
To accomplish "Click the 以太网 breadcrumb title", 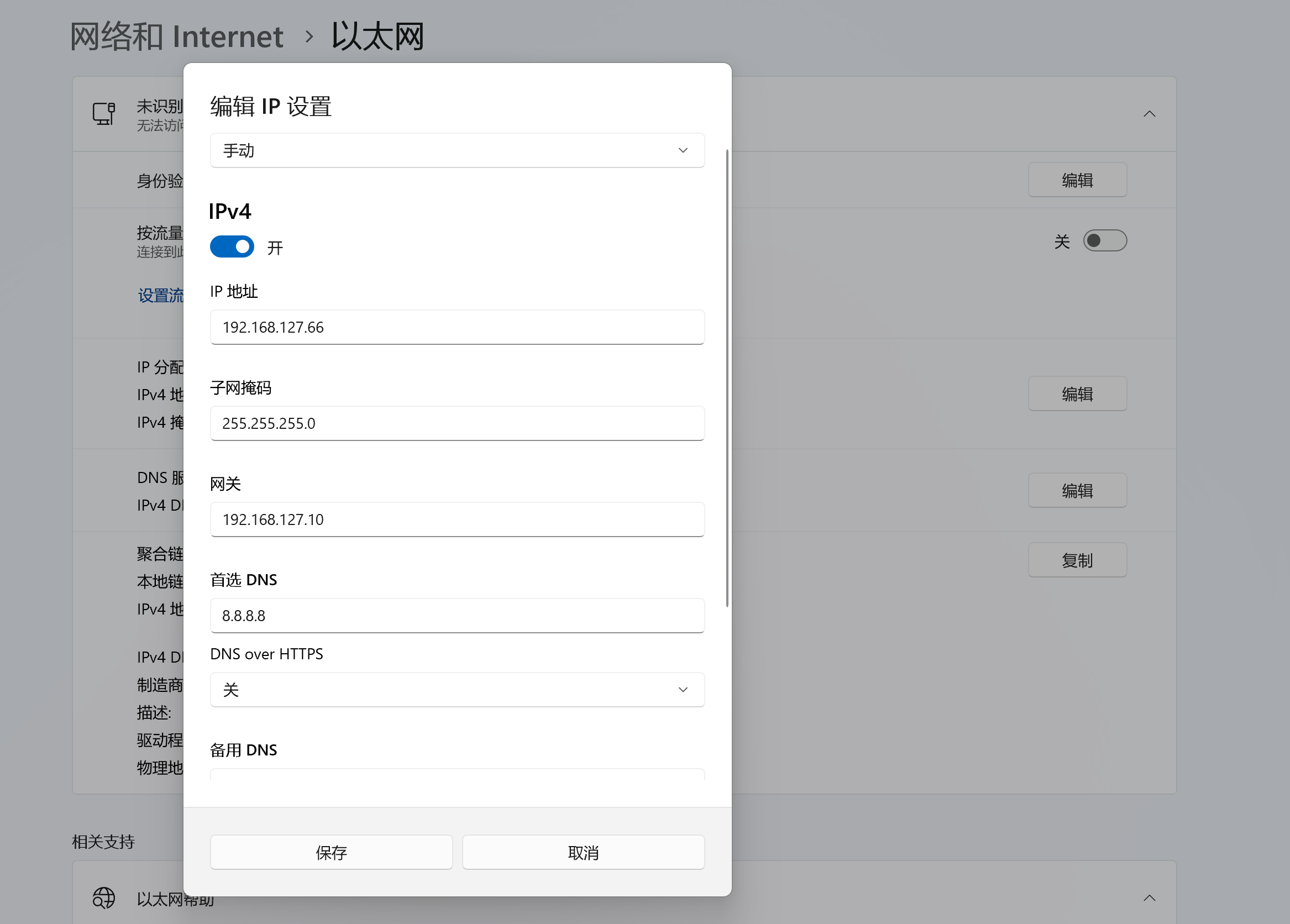I will [377, 37].
